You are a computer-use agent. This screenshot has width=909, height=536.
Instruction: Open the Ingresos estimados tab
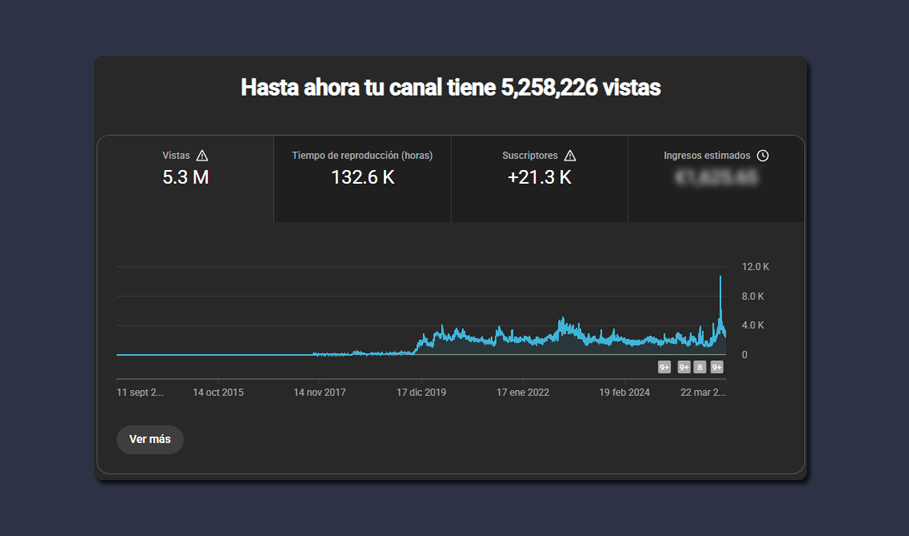716,179
